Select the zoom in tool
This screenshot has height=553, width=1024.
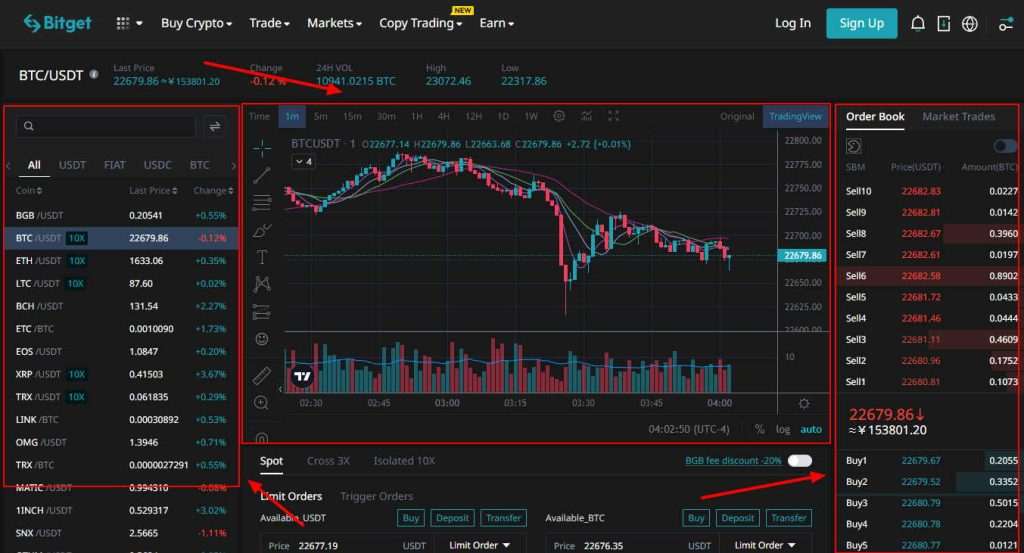[261, 403]
